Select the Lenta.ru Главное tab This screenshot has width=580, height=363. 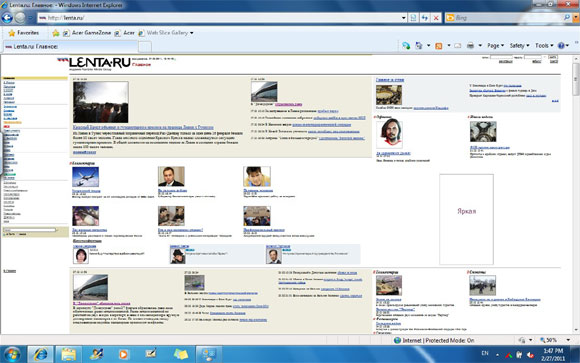(x=70, y=47)
